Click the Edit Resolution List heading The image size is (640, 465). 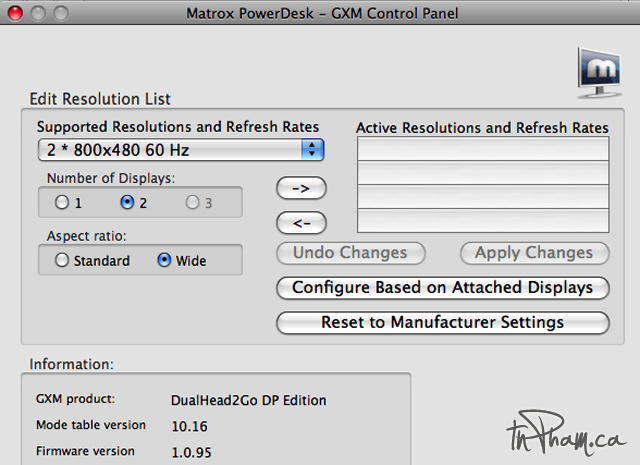pyautogui.click(x=100, y=99)
